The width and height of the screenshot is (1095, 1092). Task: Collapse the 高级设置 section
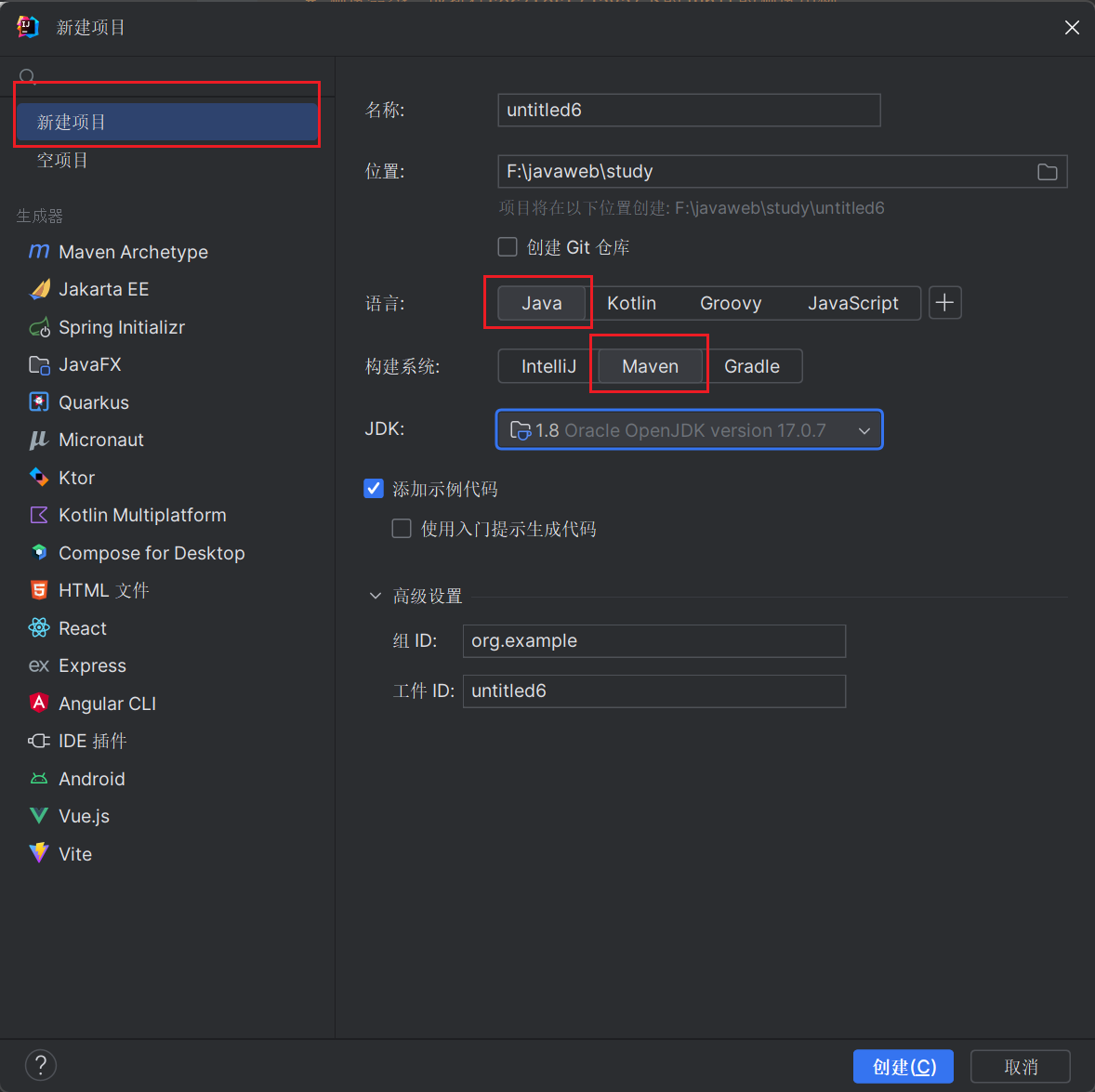[375, 596]
